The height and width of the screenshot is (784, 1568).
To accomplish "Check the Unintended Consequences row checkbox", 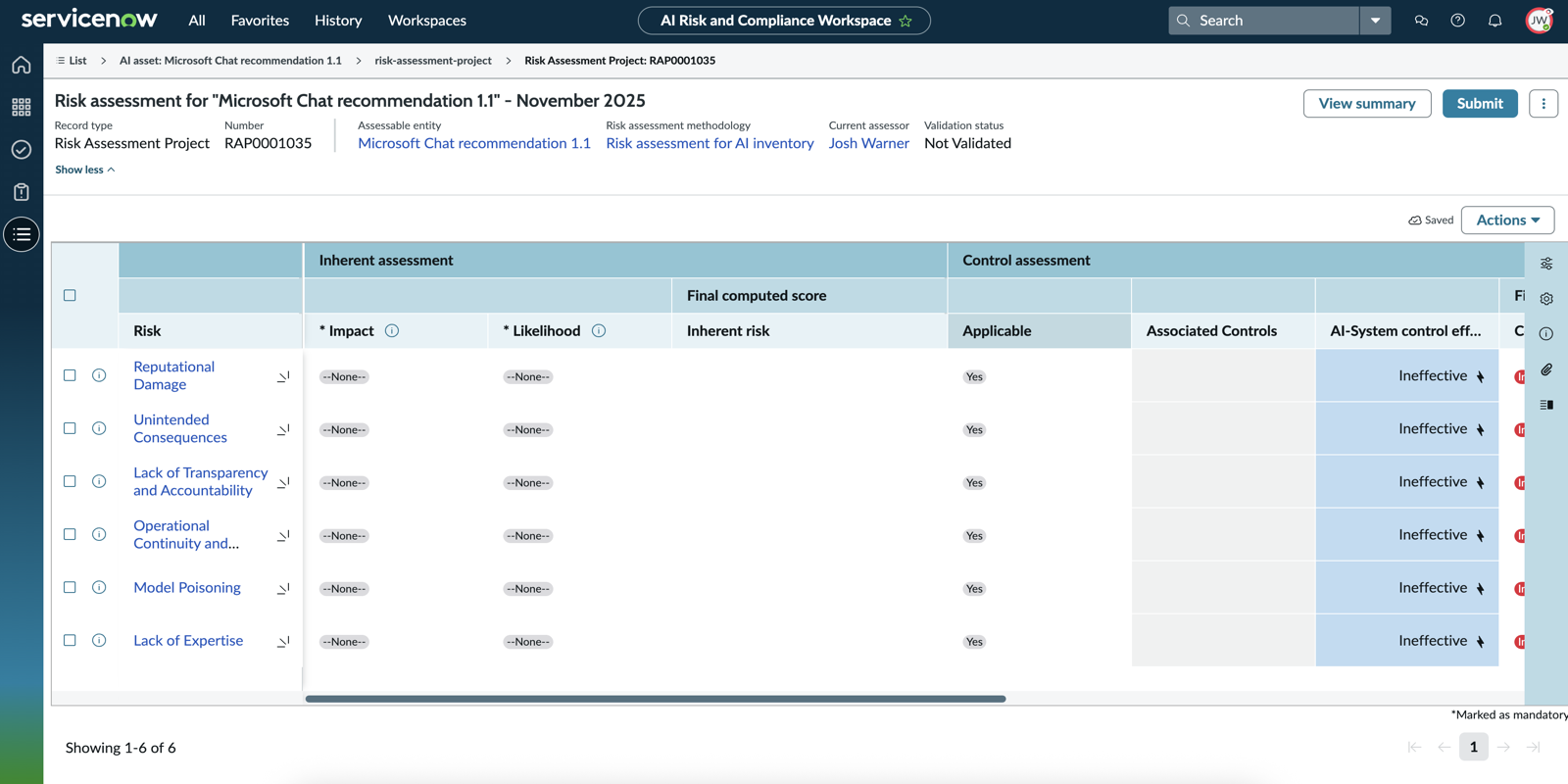I will pyautogui.click(x=70, y=428).
